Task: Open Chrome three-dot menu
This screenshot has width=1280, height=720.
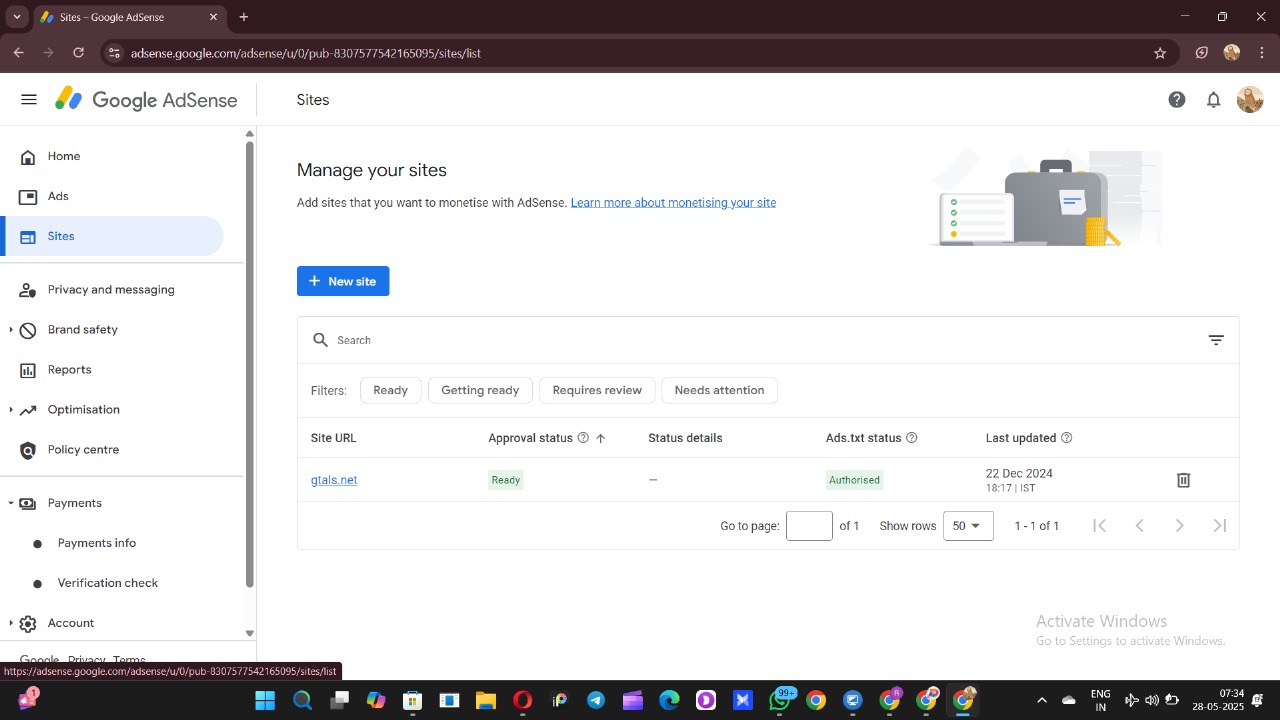Action: tap(1262, 53)
